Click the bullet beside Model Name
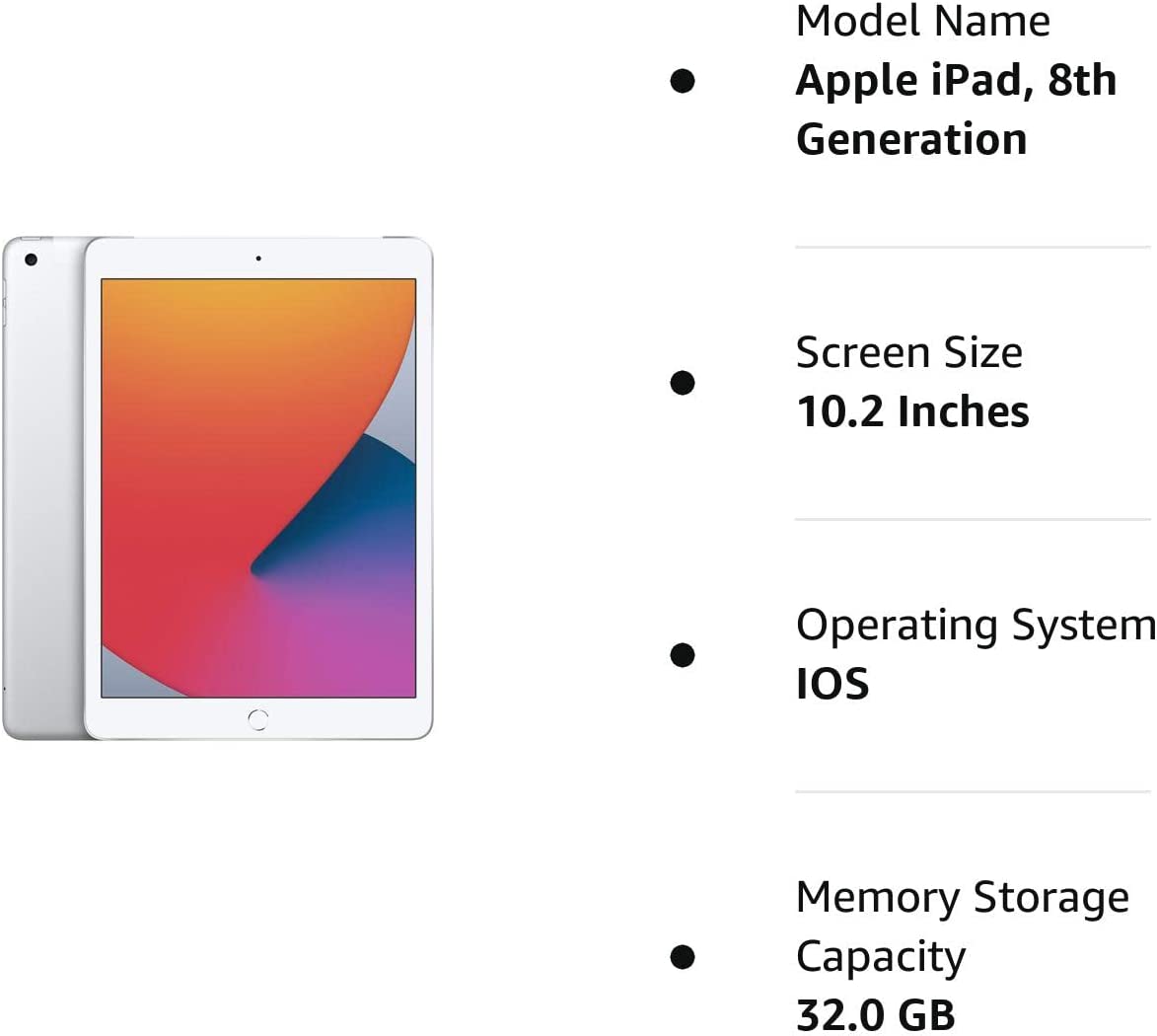The height and width of the screenshot is (1036, 1157). tap(682, 80)
